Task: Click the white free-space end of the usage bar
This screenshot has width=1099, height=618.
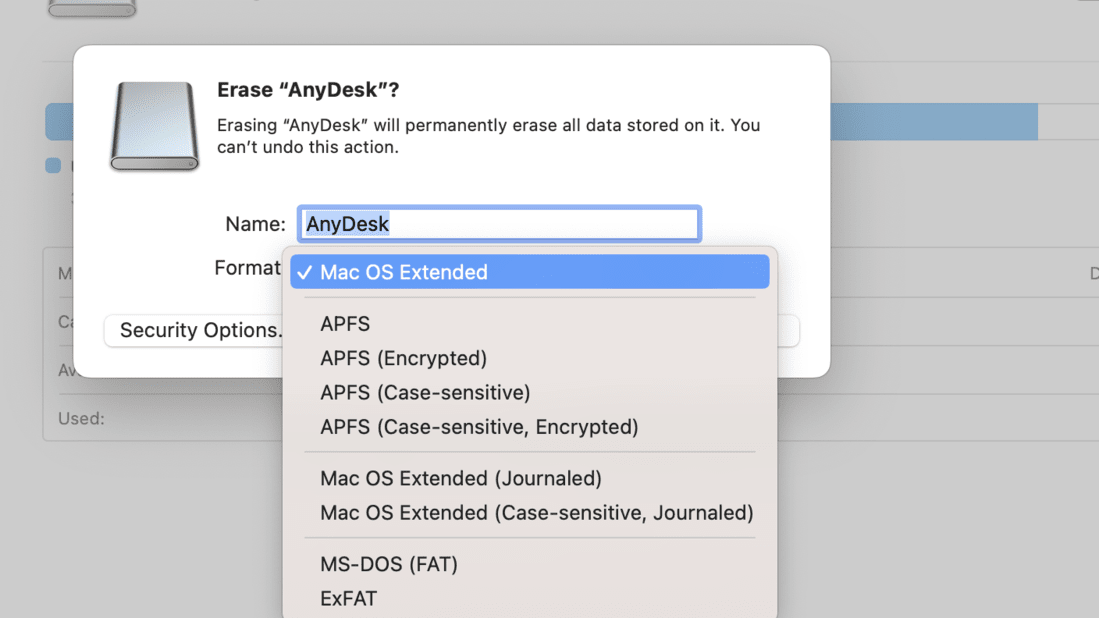Action: (1067, 123)
